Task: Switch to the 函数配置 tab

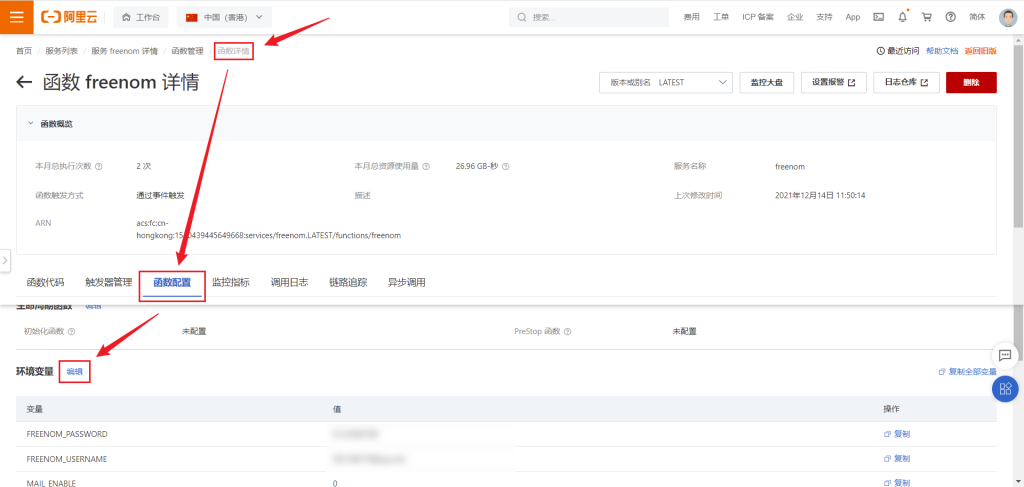Action: [172, 283]
